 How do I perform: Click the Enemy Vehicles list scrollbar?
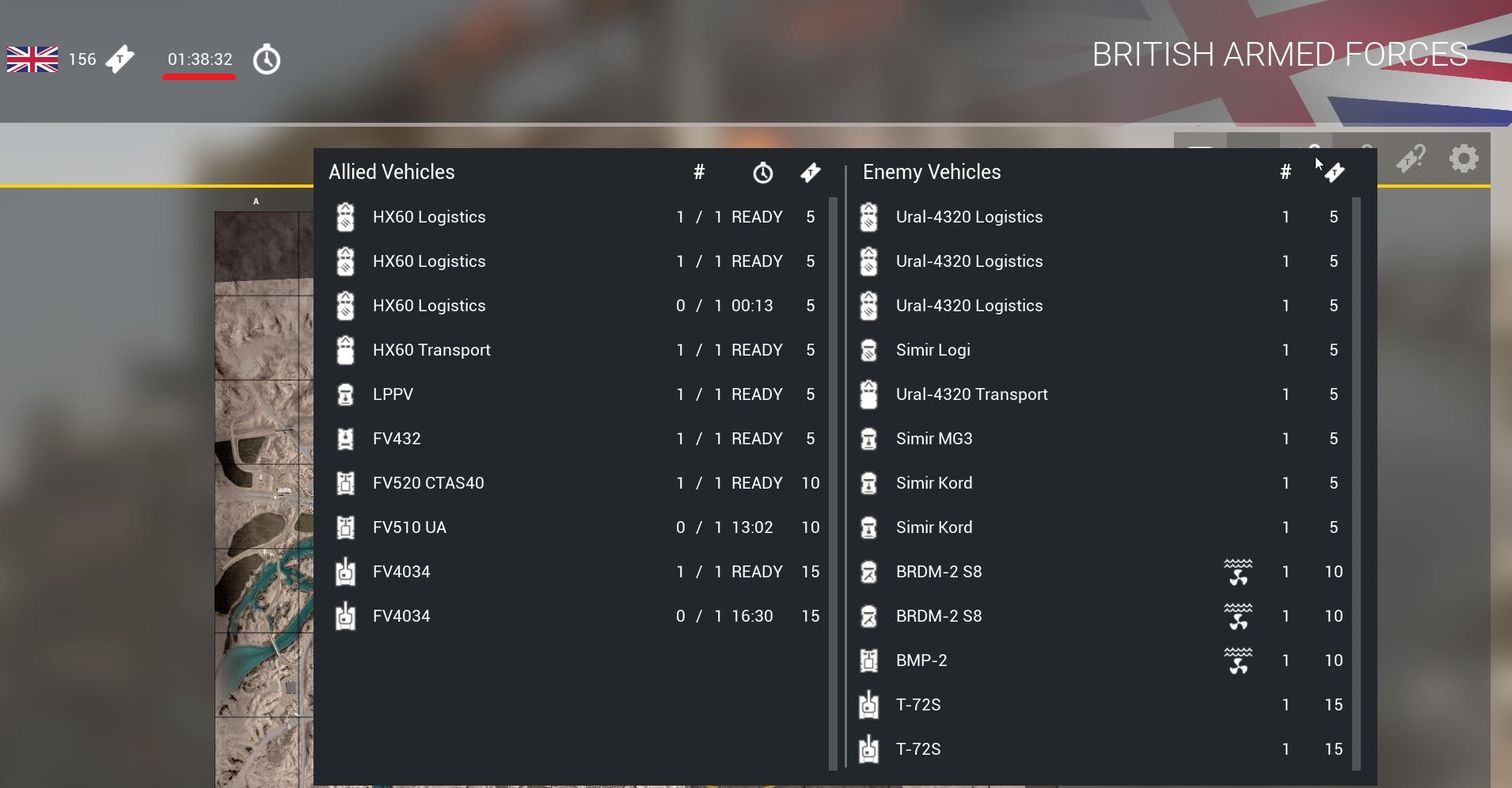click(1356, 483)
